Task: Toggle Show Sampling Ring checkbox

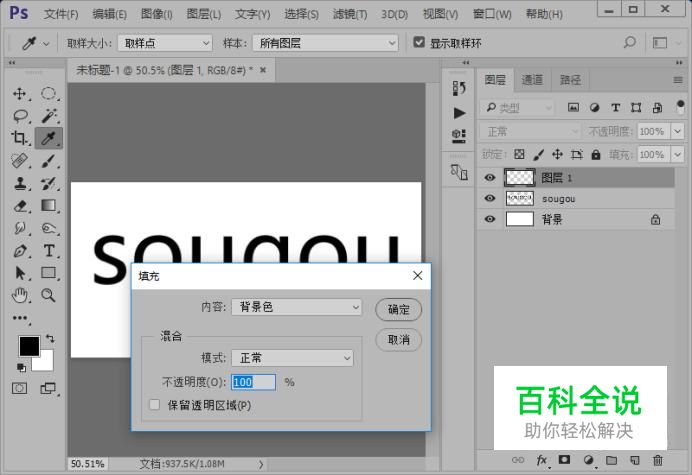Action: click(419, 42)
